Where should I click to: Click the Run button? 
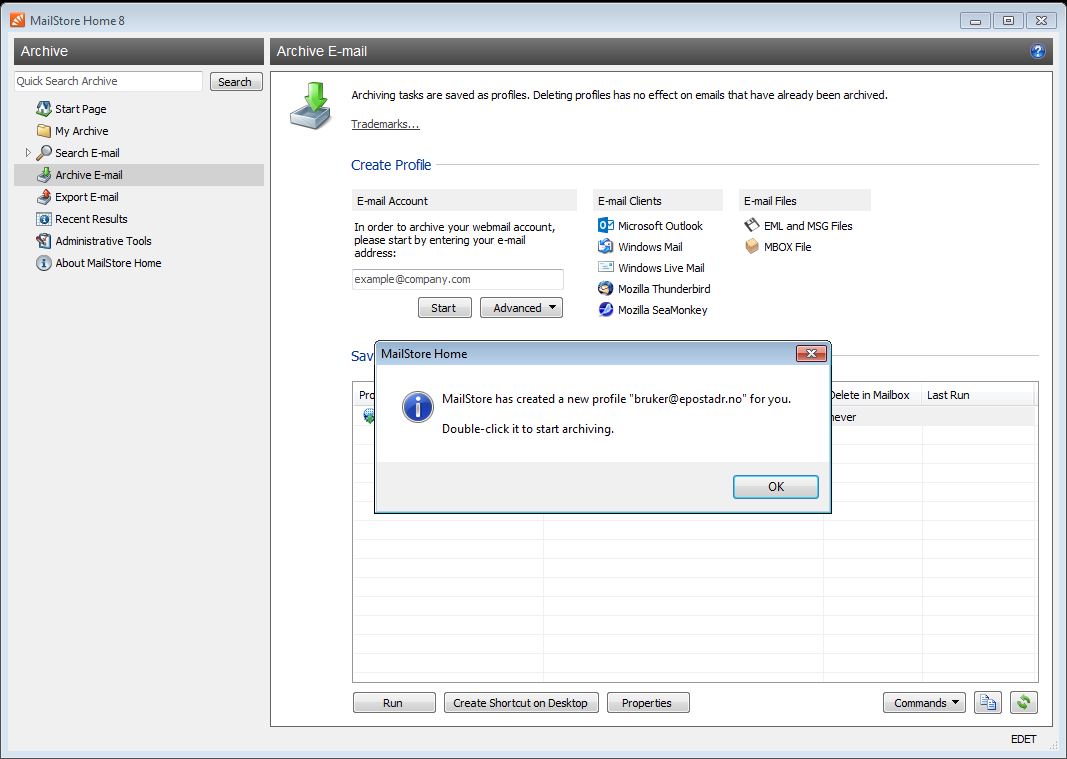[394, 703]
